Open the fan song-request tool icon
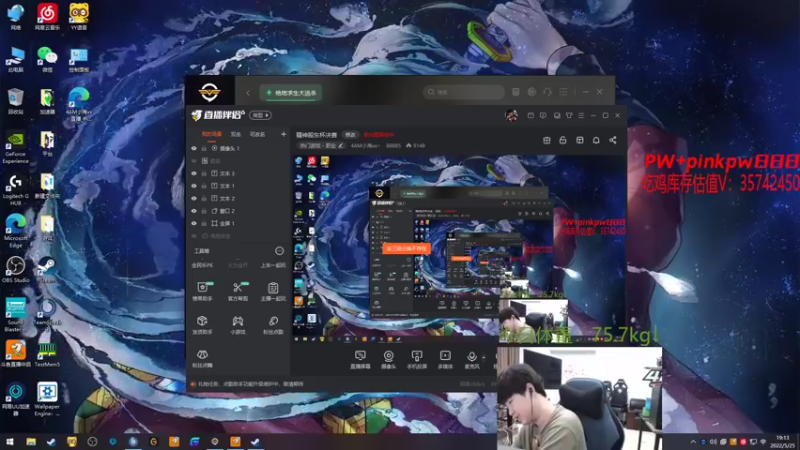Viewport: 800px width, 450px height. [x=273, y=324]
